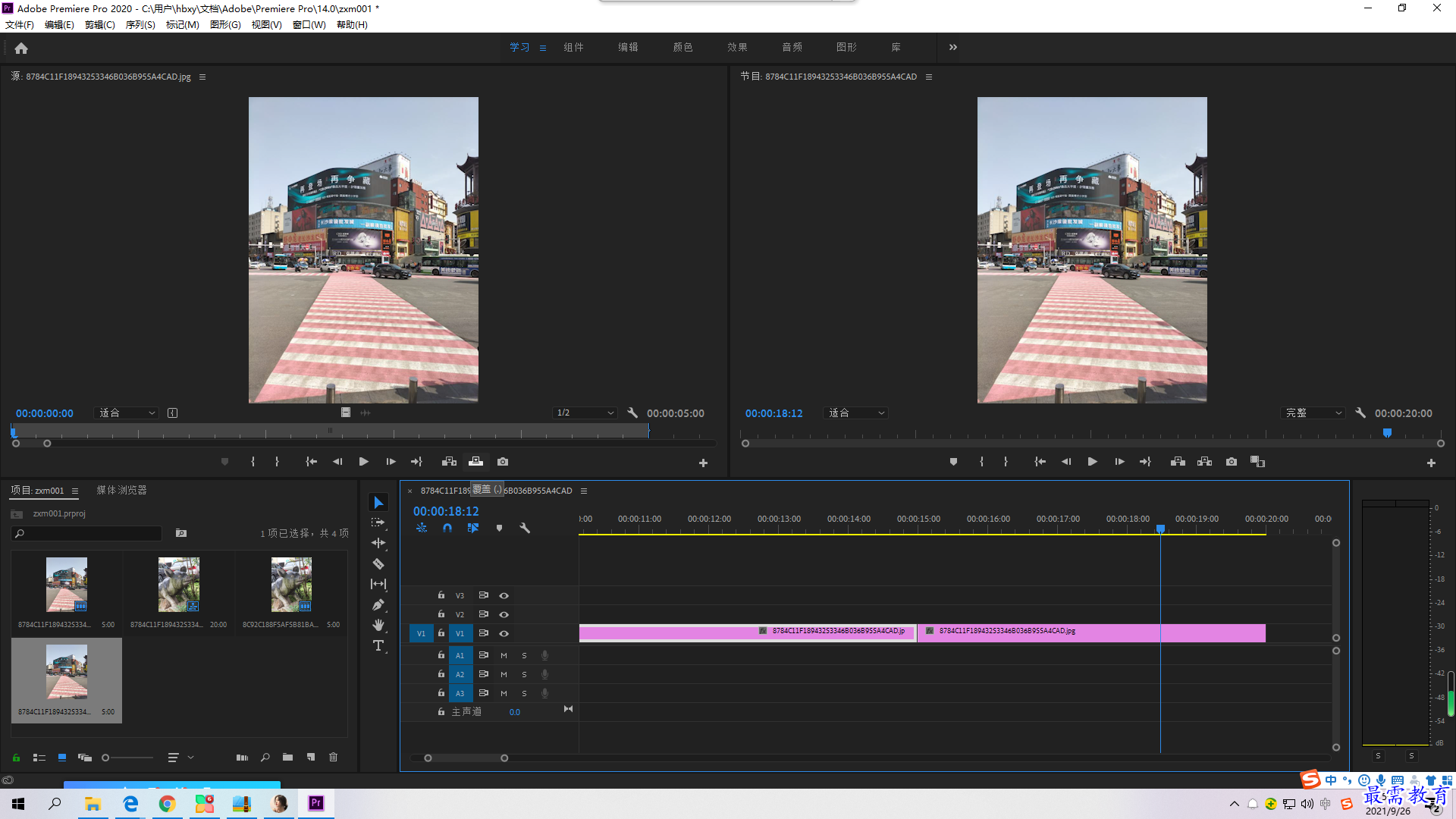This screenshot has width=1456, height=819.
Task: Step forward one frame in program monitor
Action: [1119, 461]
